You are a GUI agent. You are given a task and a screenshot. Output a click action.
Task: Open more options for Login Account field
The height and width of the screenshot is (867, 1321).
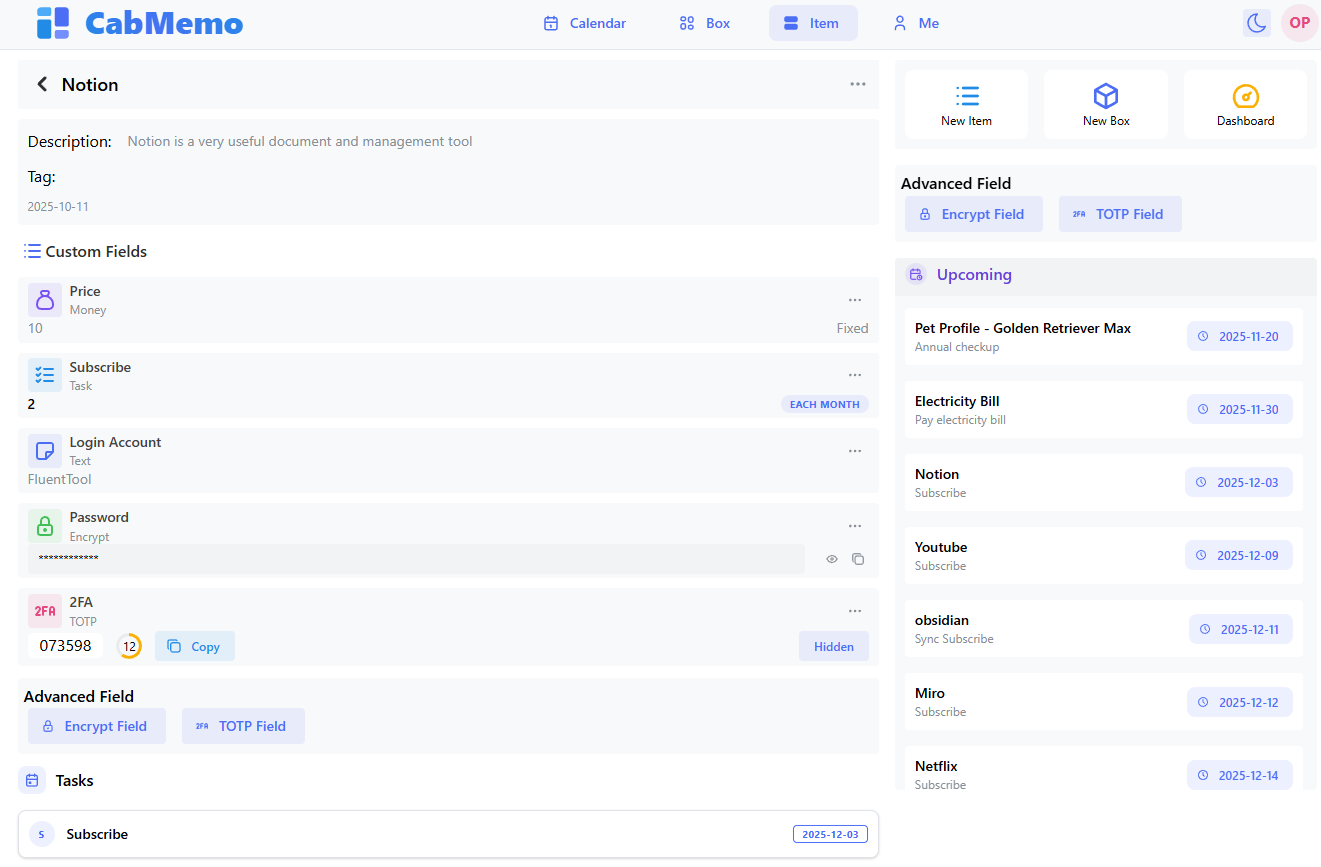coord(855,451)
